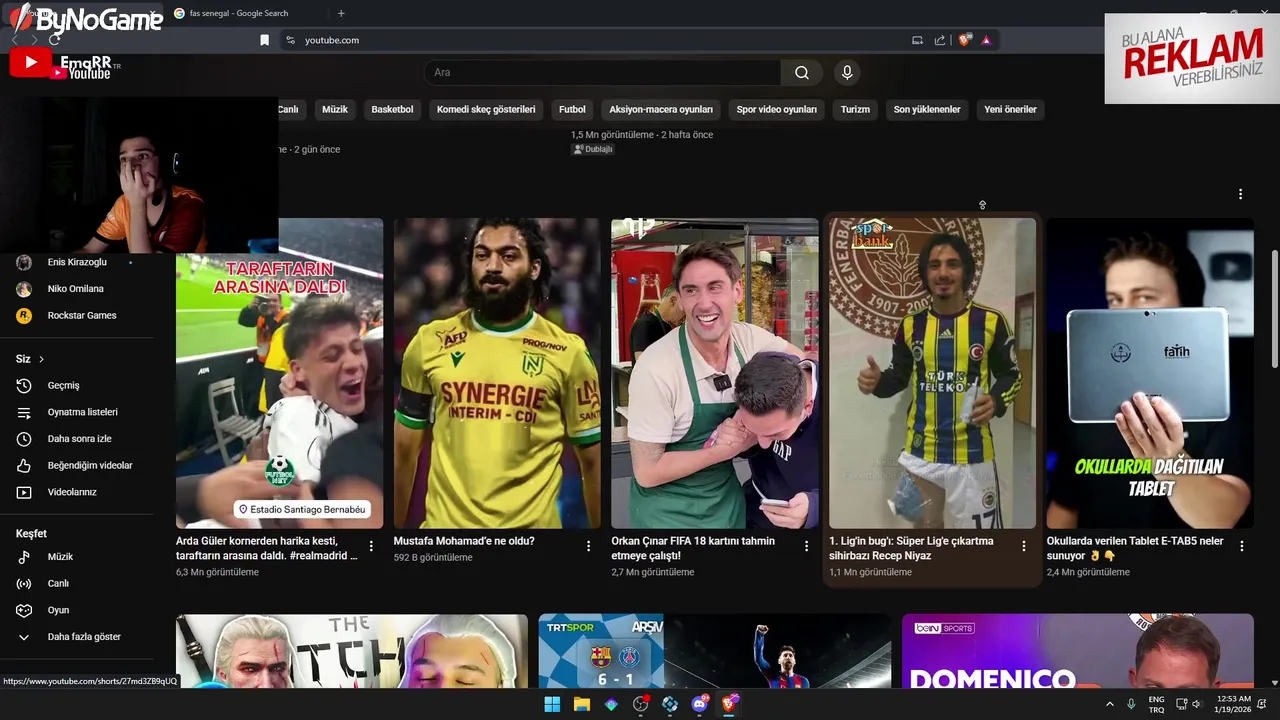Open Oynatma listeleri in the sidebar

[x=80, y=412]
